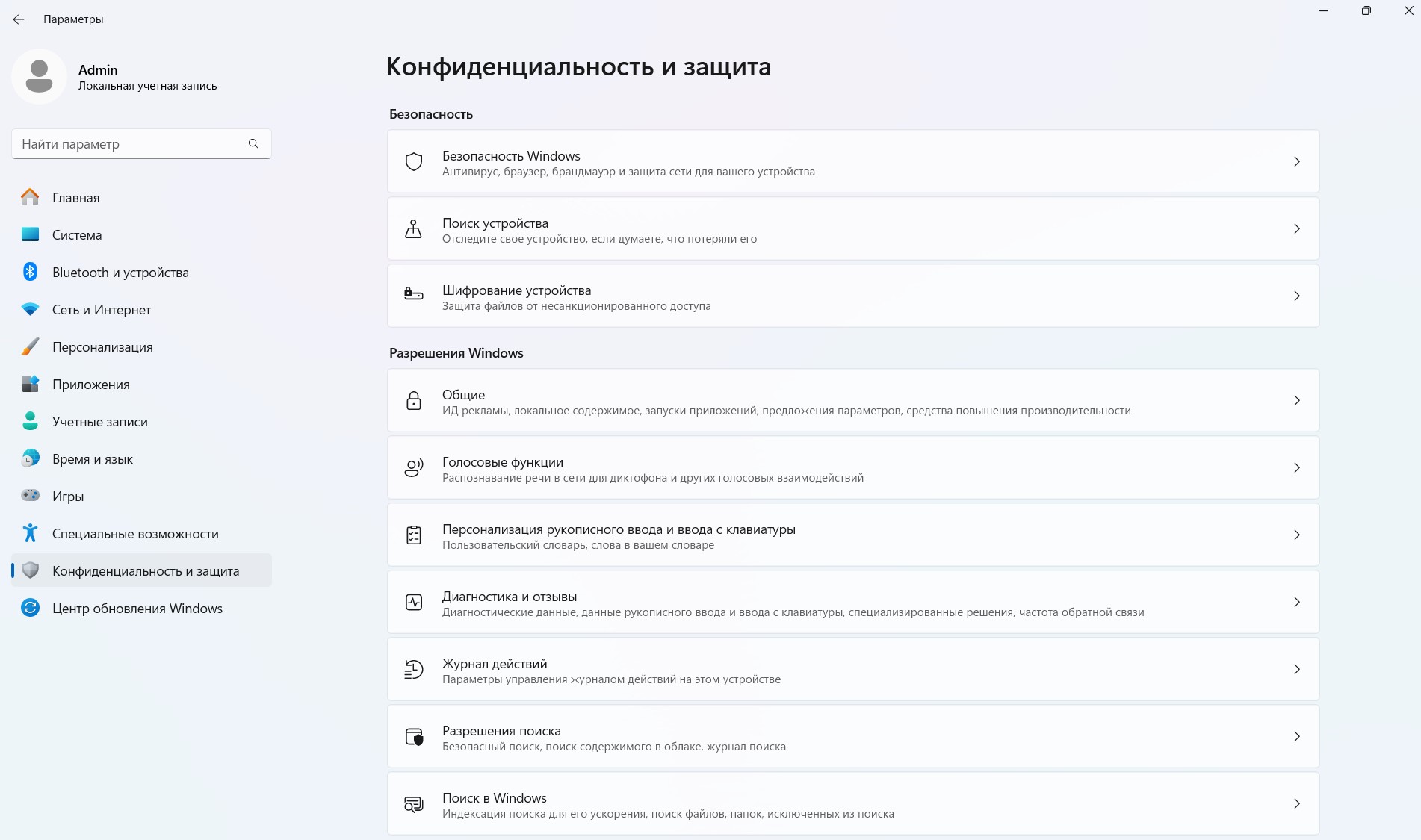
Task: Click chevron for Персонализация рукописного ввода
Action: click(1297, 535)
